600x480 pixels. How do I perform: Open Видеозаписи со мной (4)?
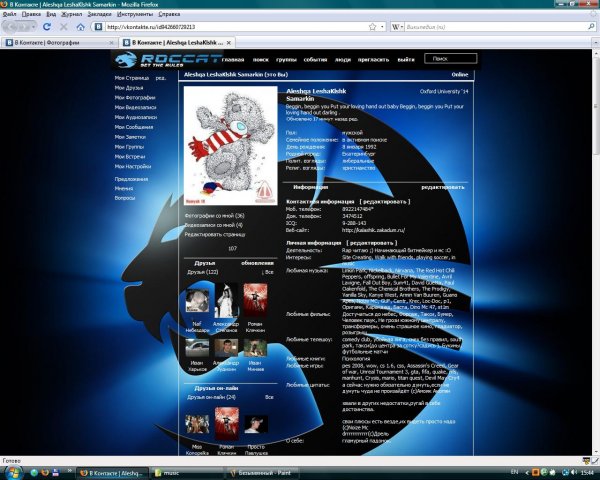point(214,225)
